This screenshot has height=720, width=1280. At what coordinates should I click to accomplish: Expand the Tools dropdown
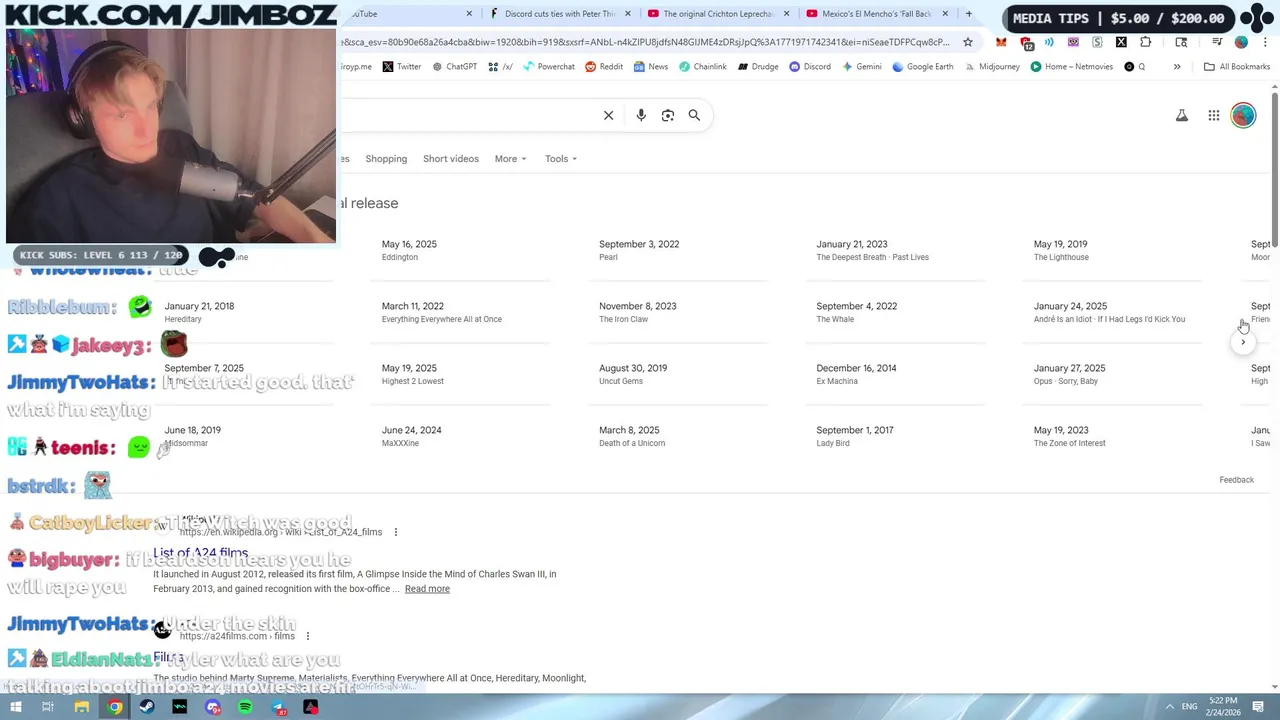[x=561, y=159]
